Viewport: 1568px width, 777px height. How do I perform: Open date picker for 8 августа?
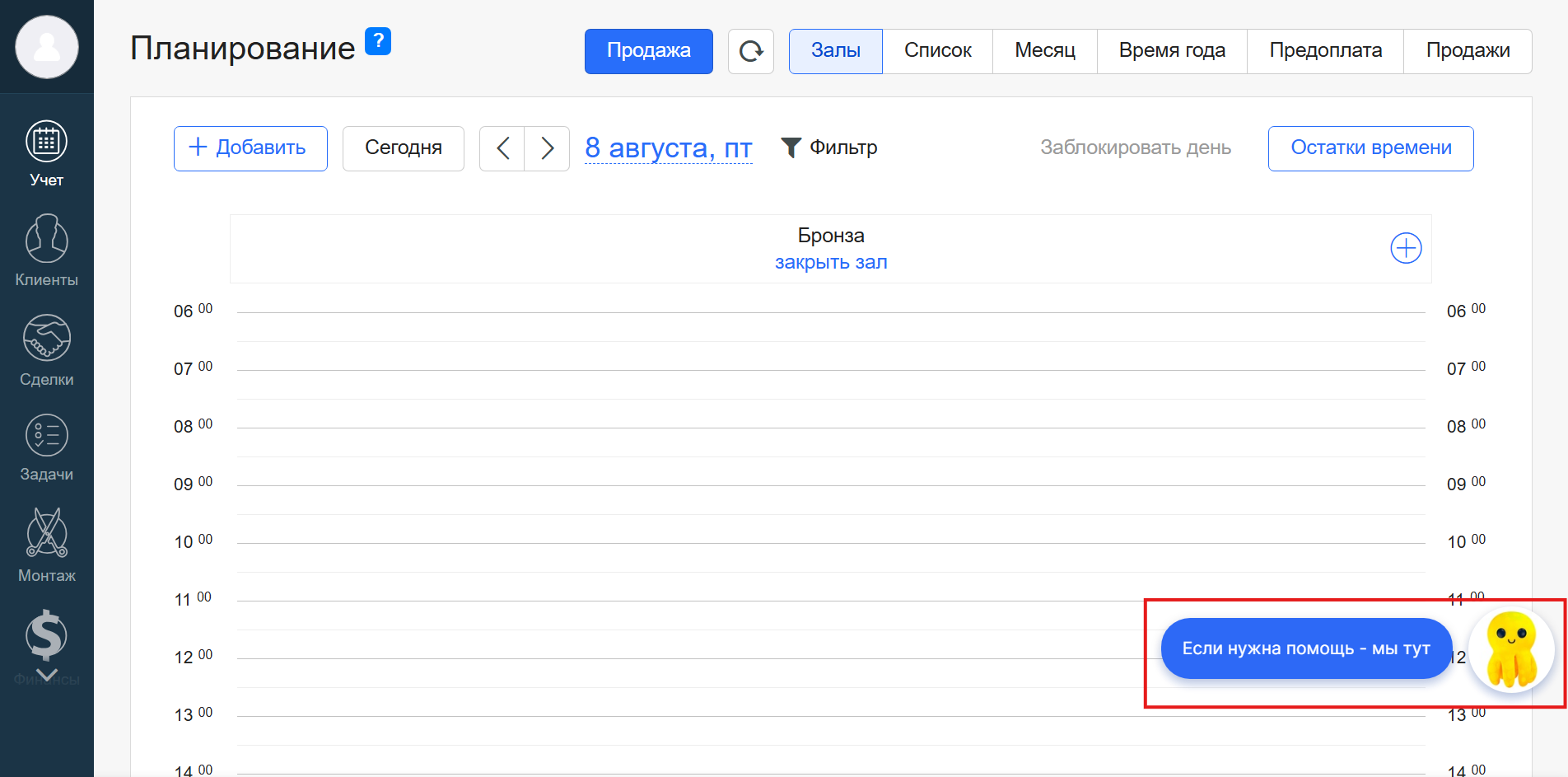(x=668, y=148)
